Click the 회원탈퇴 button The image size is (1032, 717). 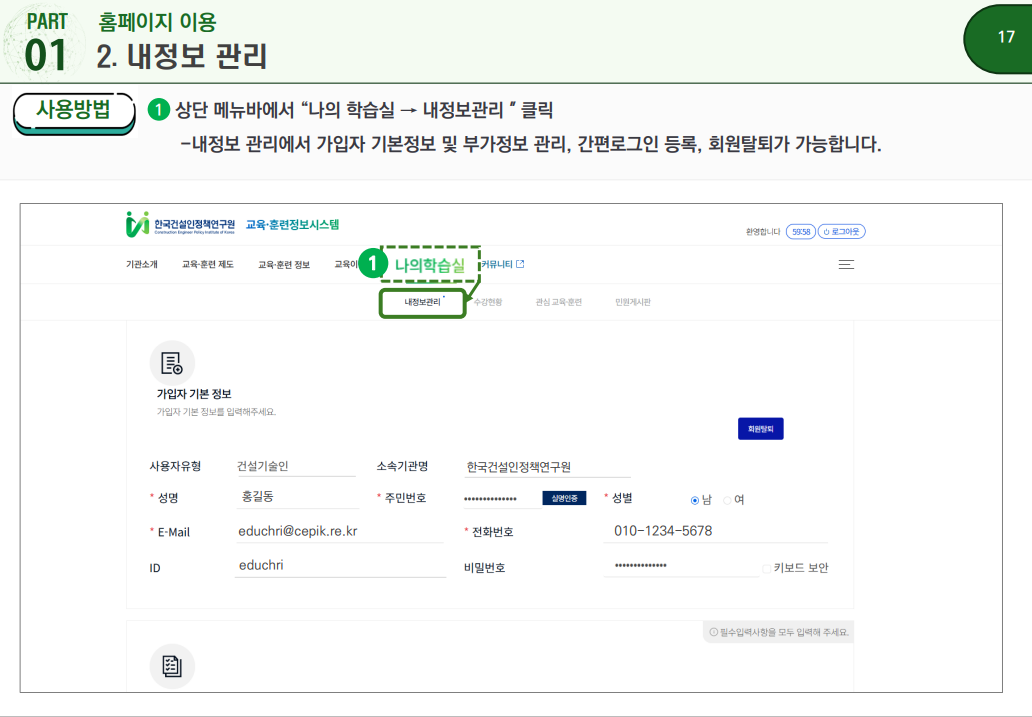coord(760,429)
